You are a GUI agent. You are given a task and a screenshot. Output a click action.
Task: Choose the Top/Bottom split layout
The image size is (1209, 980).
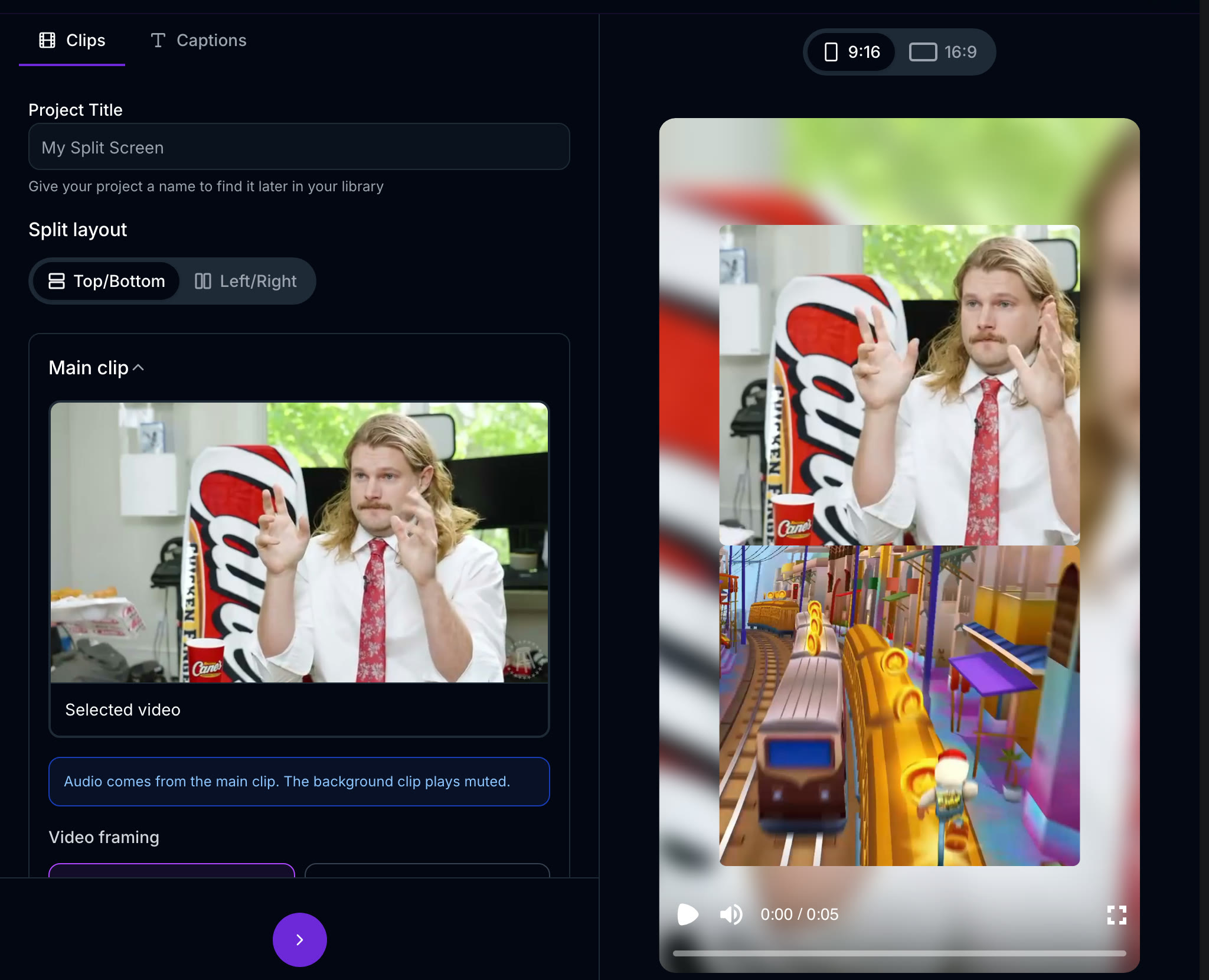tap(106, 281)
